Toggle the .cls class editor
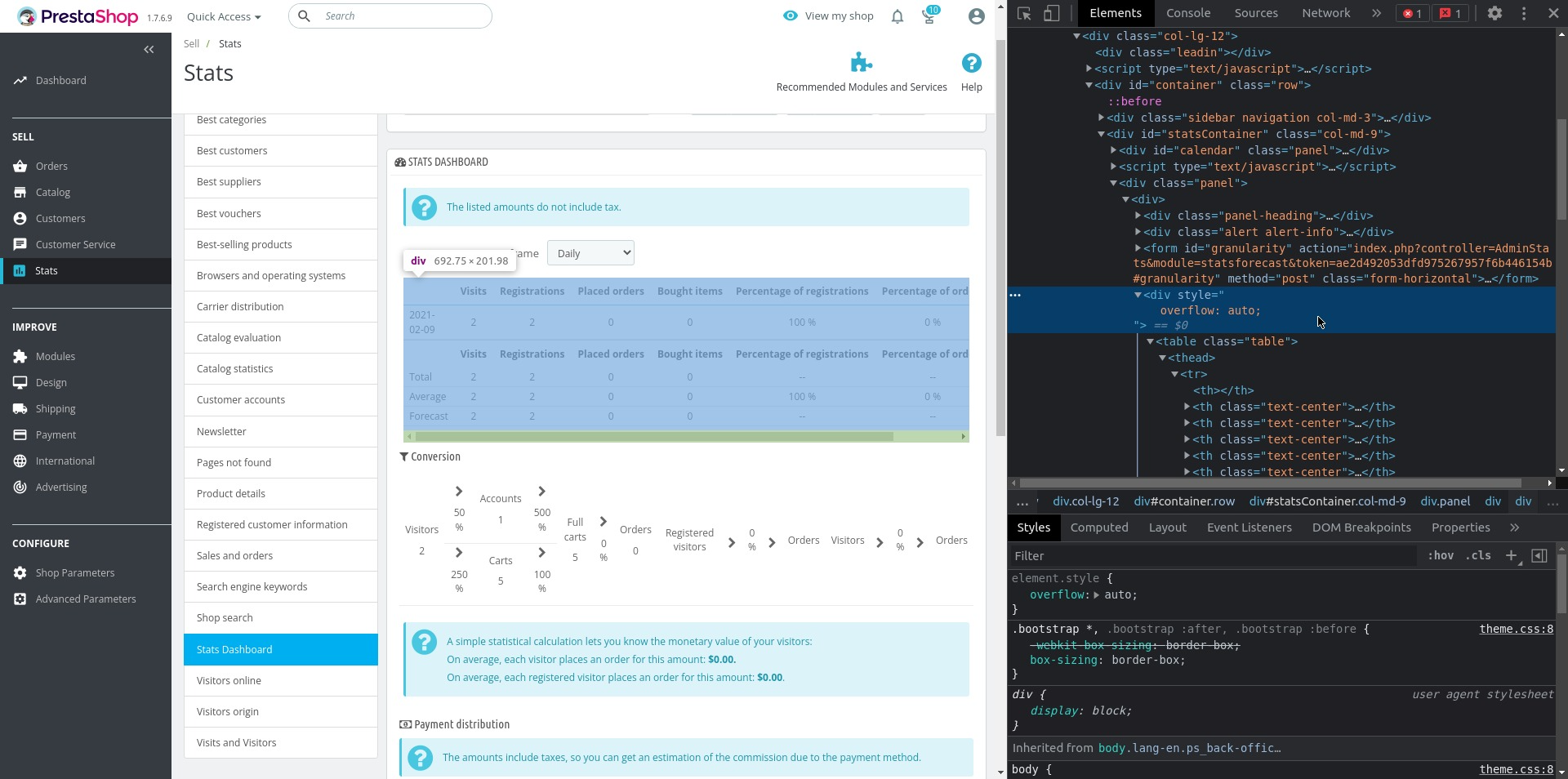The height and width of the screenshot is (779, 1568). (x=1478, y=555)
